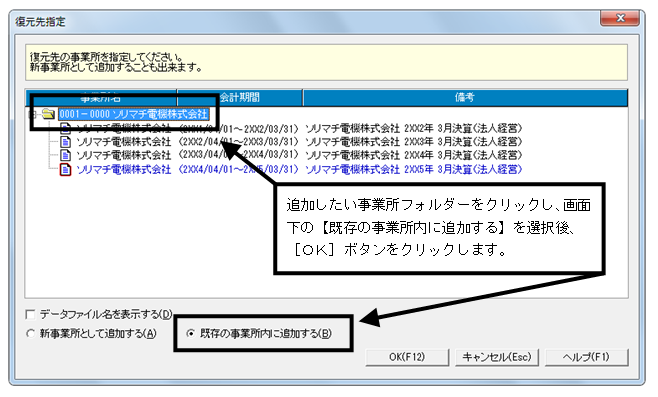Viewport: 658px width, 397px height.
Task: Click the 備考 column header
Action: coord(465,97)
